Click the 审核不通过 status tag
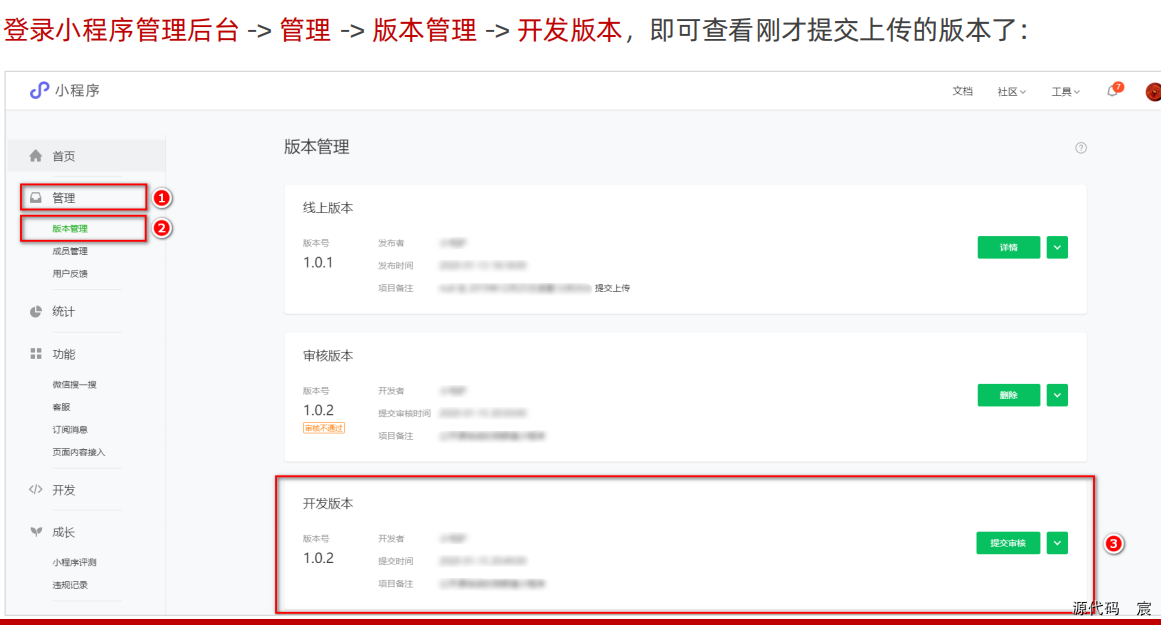This screenshot has width=1161, height=625. click(324, 428)
